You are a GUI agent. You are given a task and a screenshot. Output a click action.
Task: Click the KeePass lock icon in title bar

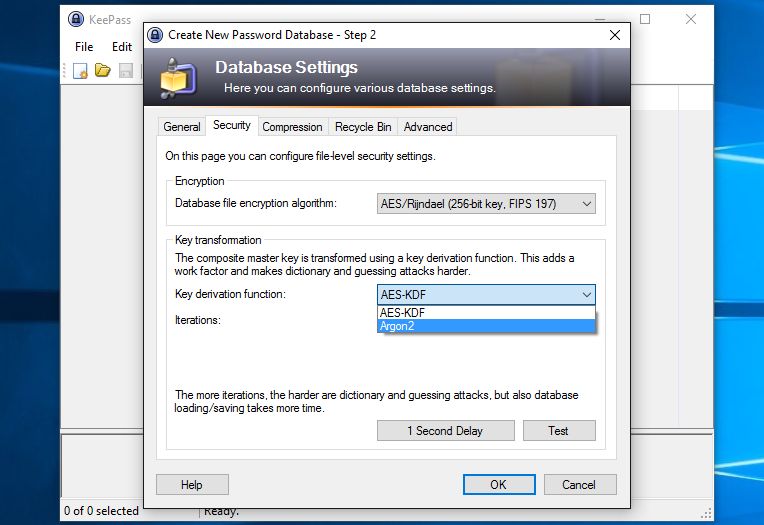click(76, 19)
